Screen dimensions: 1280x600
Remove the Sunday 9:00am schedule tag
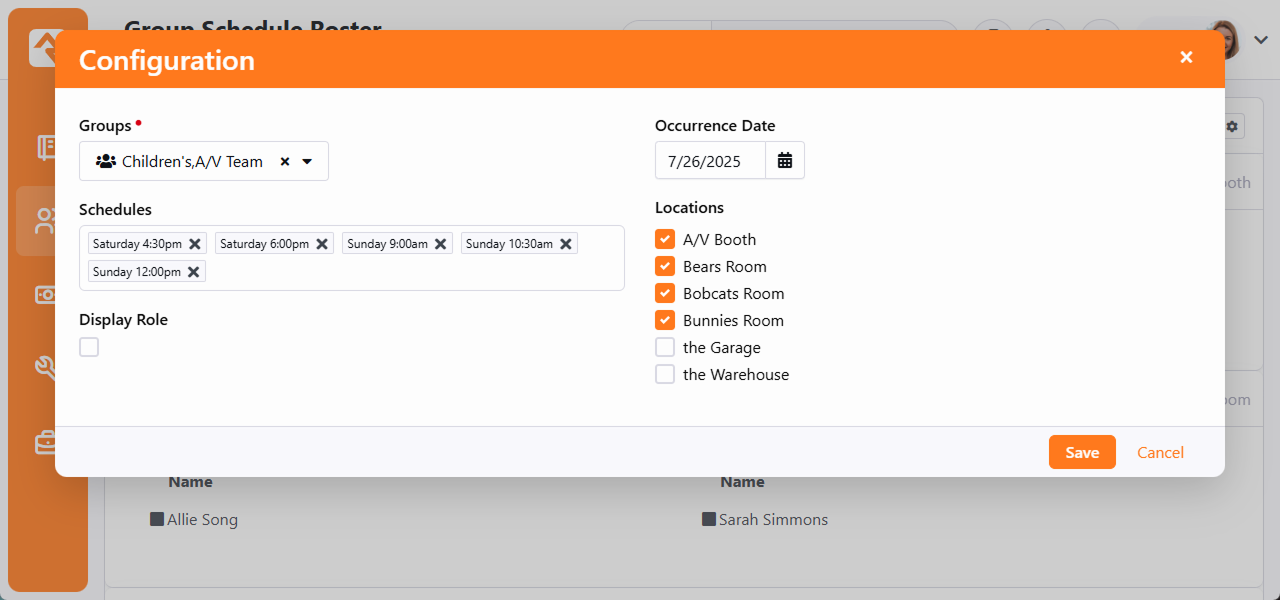tap(440, 244)
